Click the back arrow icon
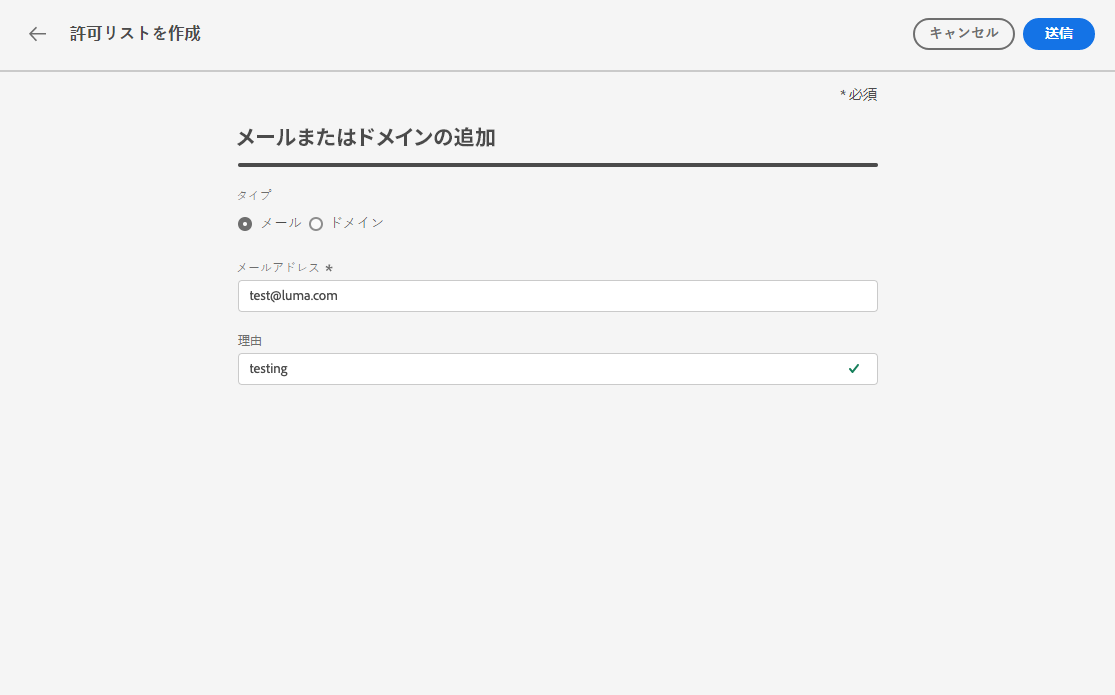 (38, 34)
